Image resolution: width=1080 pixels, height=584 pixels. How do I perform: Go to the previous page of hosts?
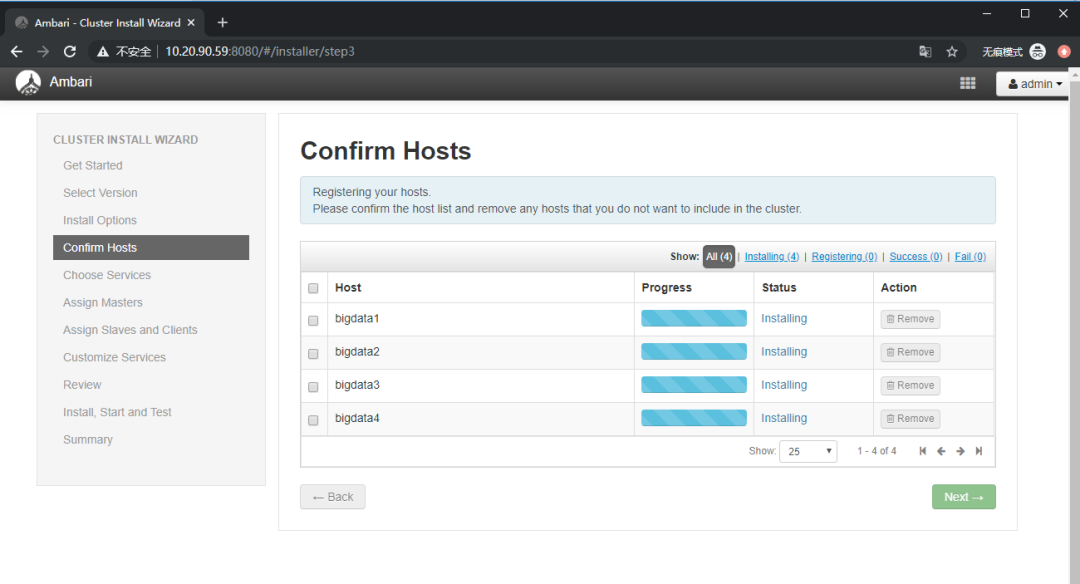click(x=941, y=451)
